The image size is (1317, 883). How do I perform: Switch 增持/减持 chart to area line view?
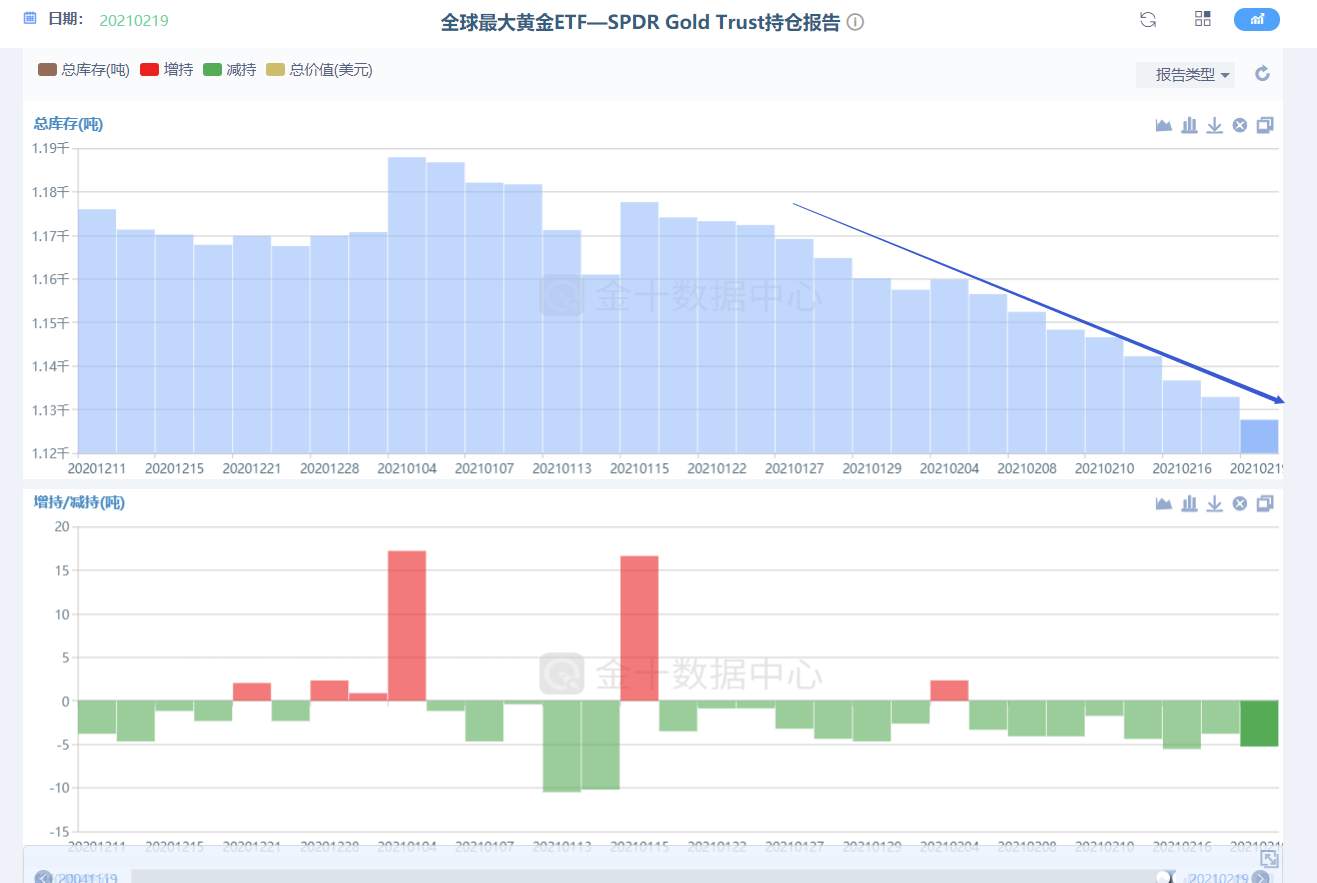click(1164, 503)
